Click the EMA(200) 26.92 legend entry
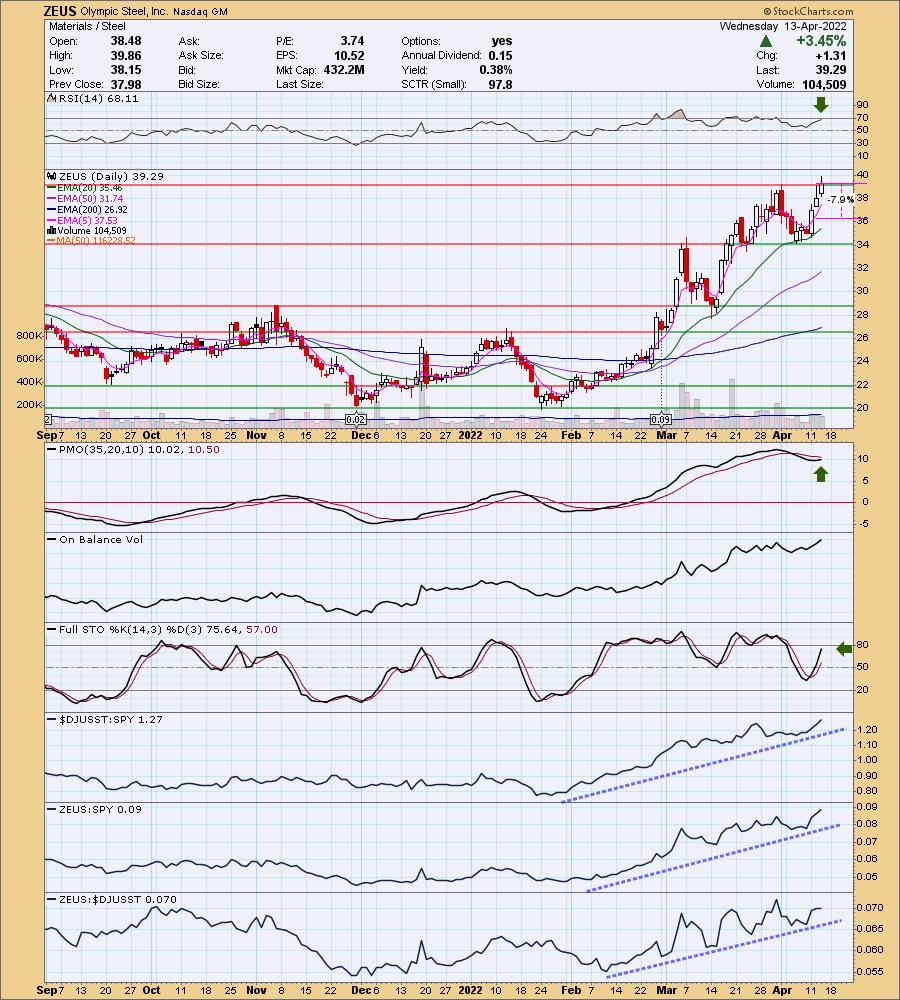The width and height of the screenshot is (900, 1000). pos(87,210)
